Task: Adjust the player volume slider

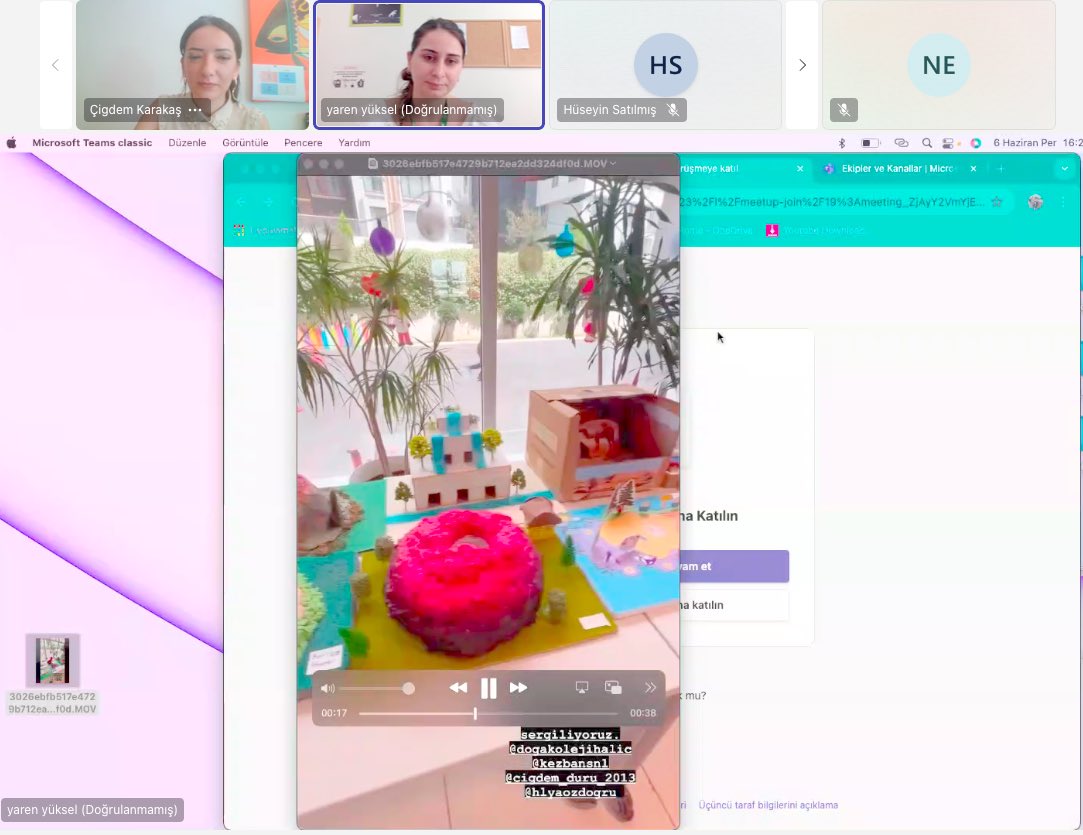Action: [376, 689]
